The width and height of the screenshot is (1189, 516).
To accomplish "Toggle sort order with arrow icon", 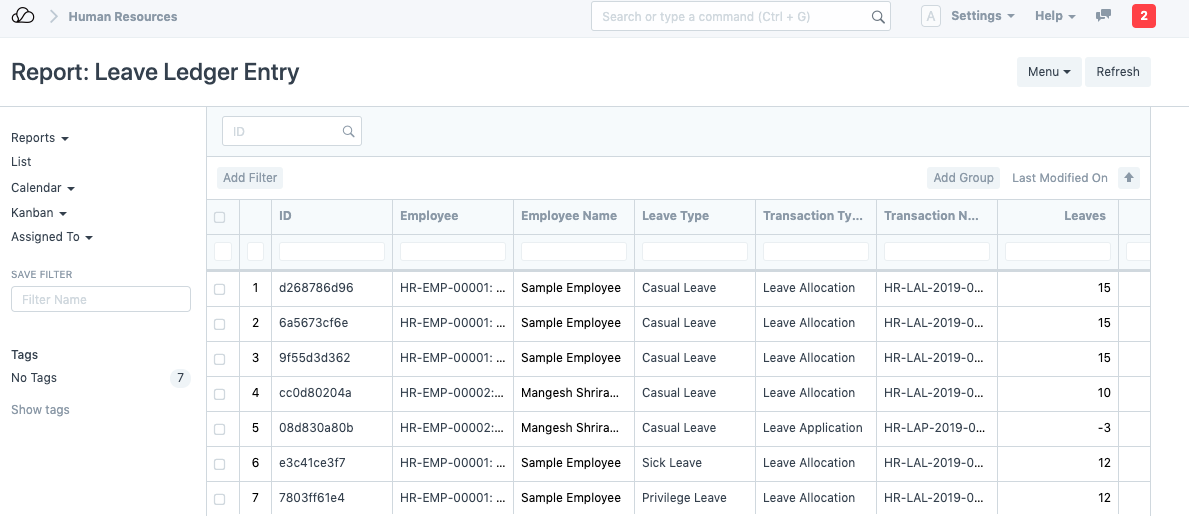I will point(1129,178).
